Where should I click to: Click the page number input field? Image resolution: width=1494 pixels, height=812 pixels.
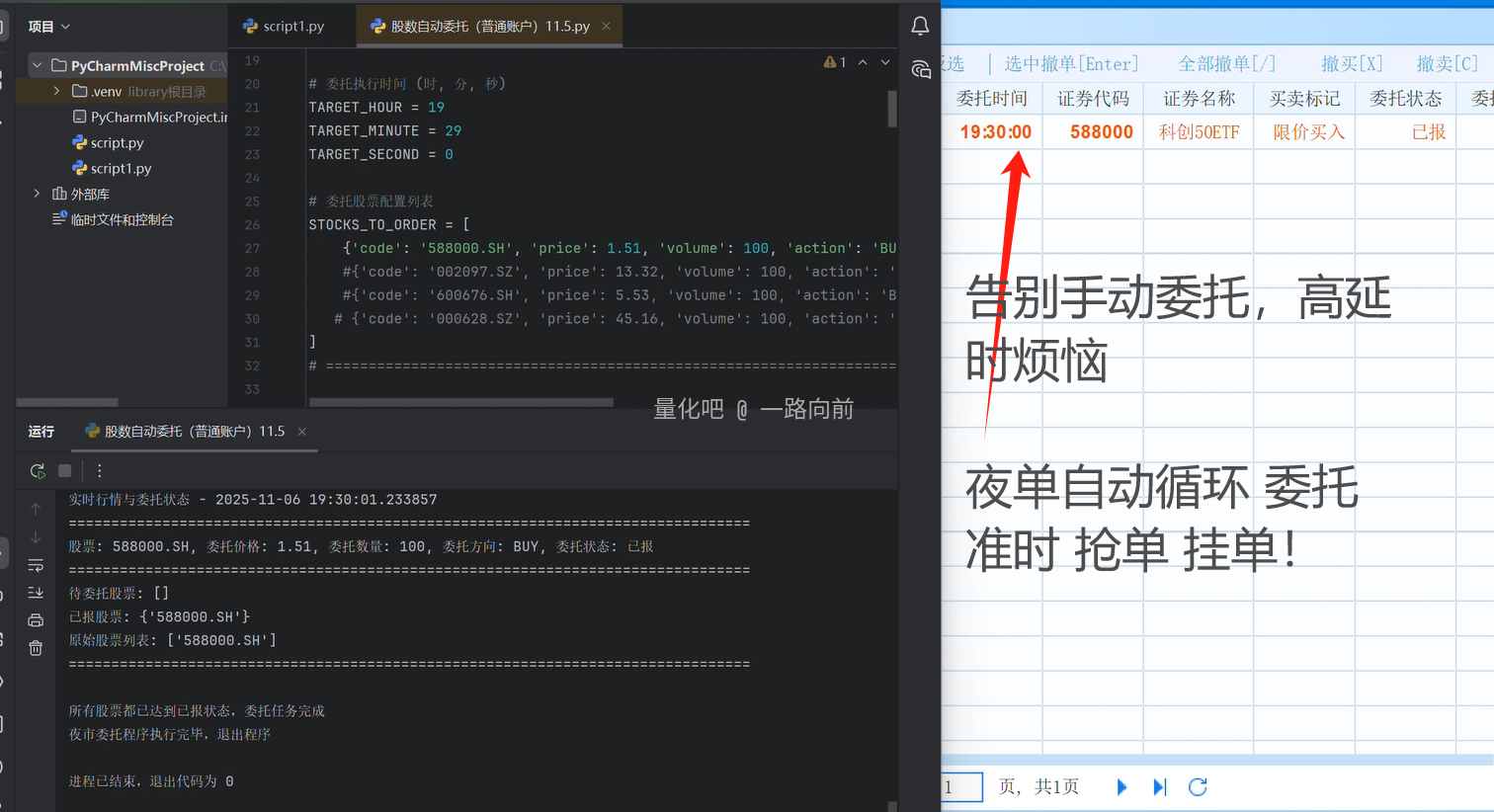tap(961, 787)
